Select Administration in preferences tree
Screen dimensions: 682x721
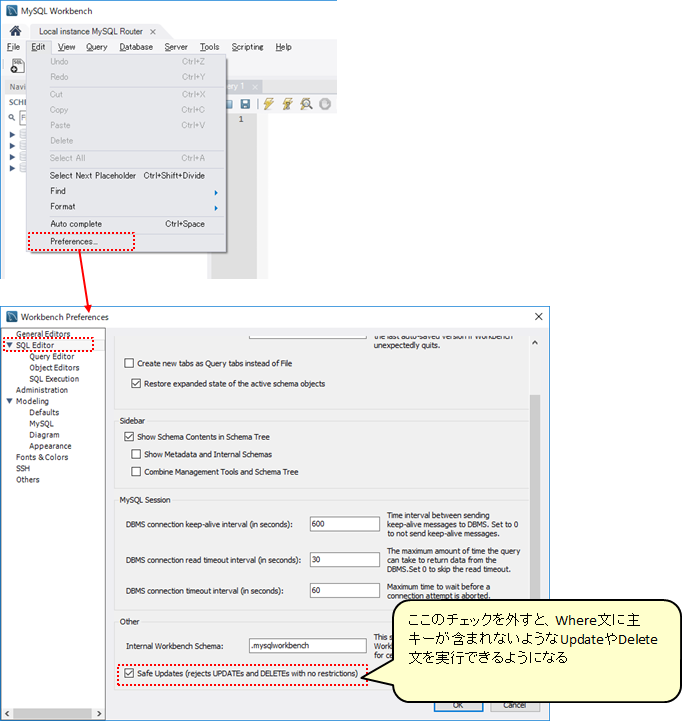click(42, 390)
